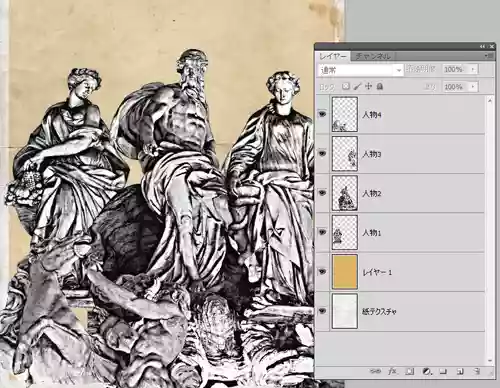Switch to the チャンネル tab
Screen dimensions: 500x388
point(373,56)
